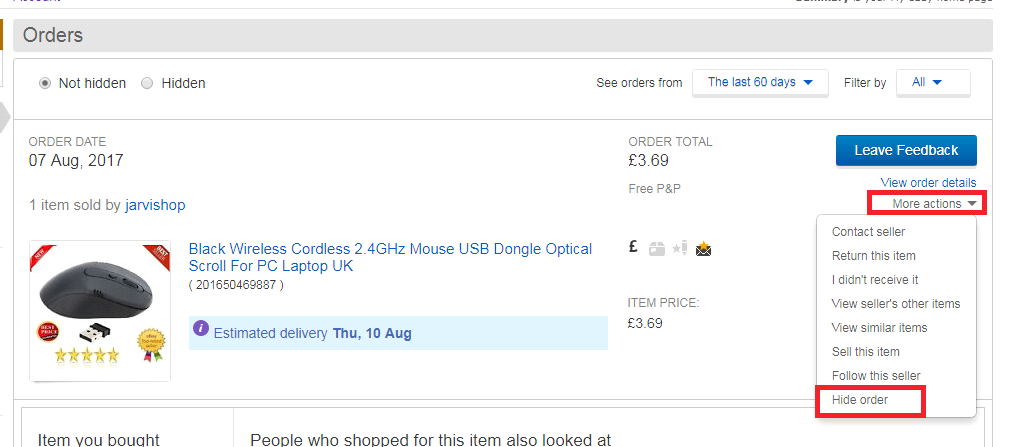Click the wireless mouse product thumbnail

99,310
